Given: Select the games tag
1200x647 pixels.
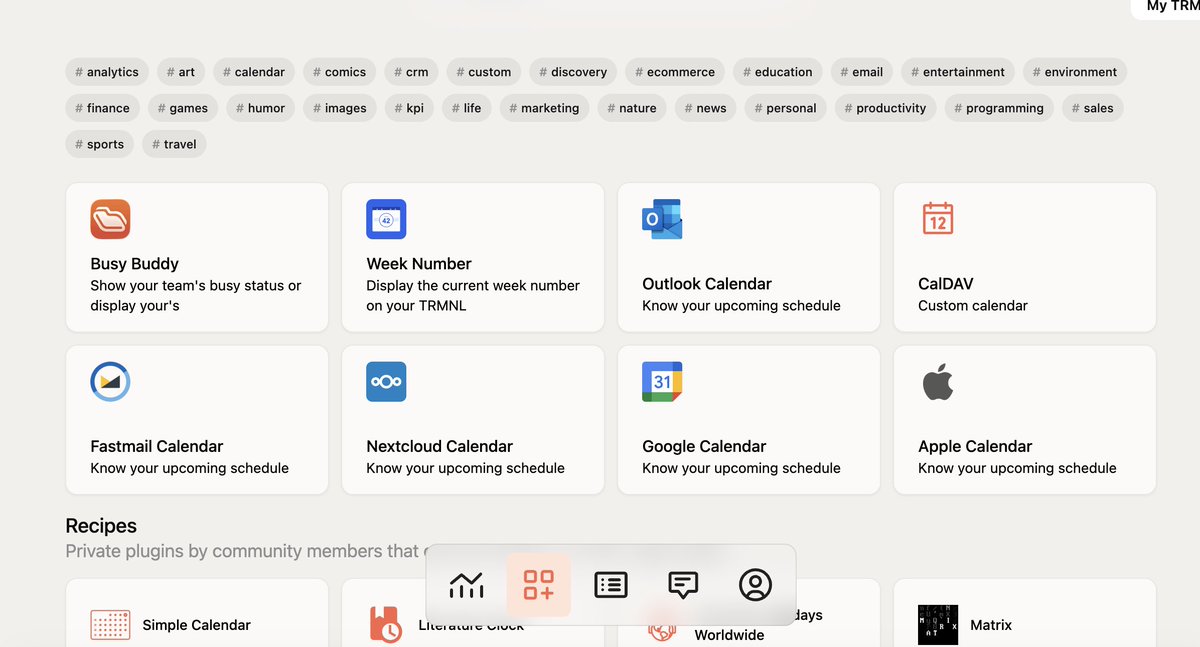Looking at the screenshot, I should tap(183, 108).
